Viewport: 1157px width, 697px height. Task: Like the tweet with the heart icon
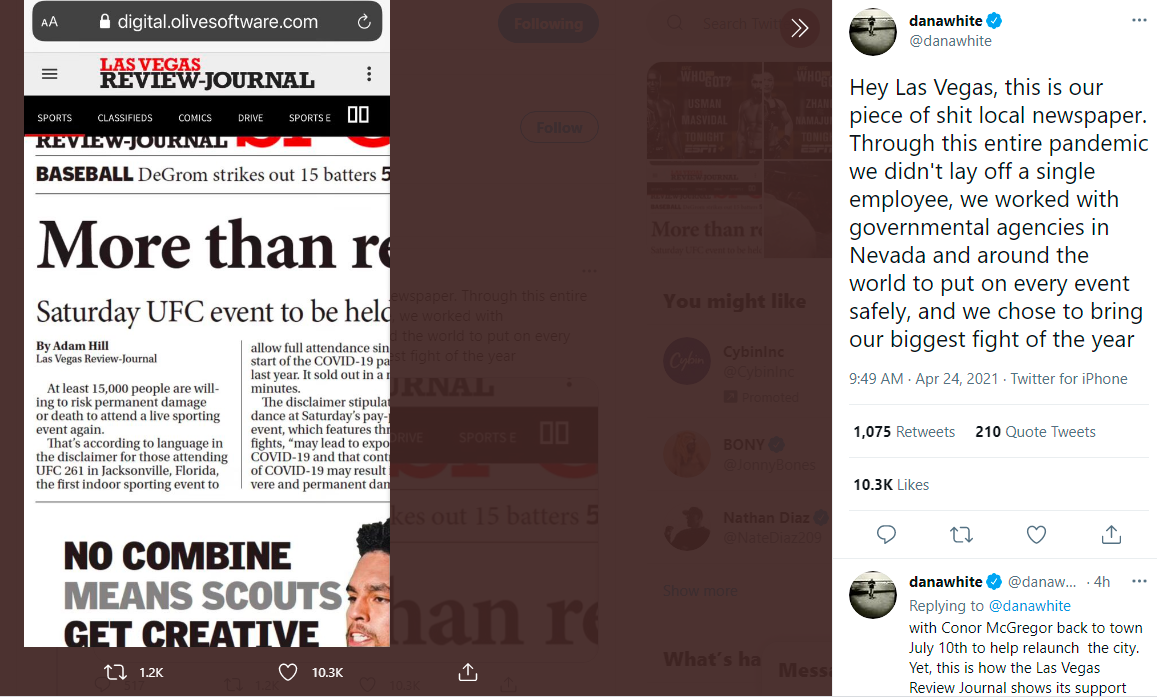pyautogui.click(x=1036, y=534)
